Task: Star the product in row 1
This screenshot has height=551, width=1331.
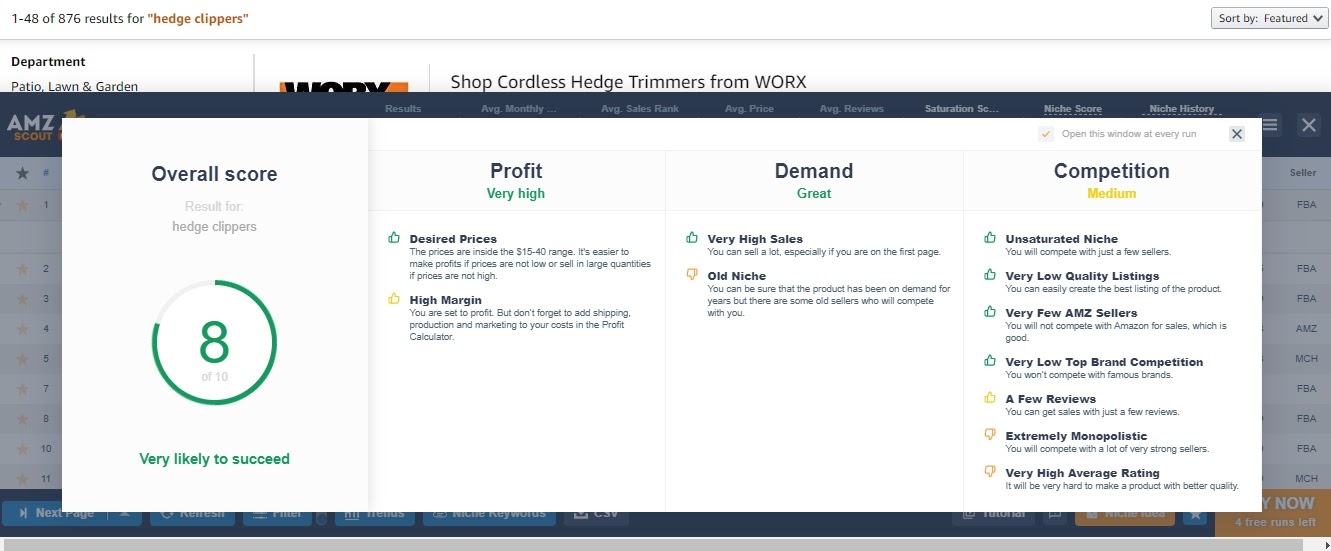Action: tap(22, 205)
